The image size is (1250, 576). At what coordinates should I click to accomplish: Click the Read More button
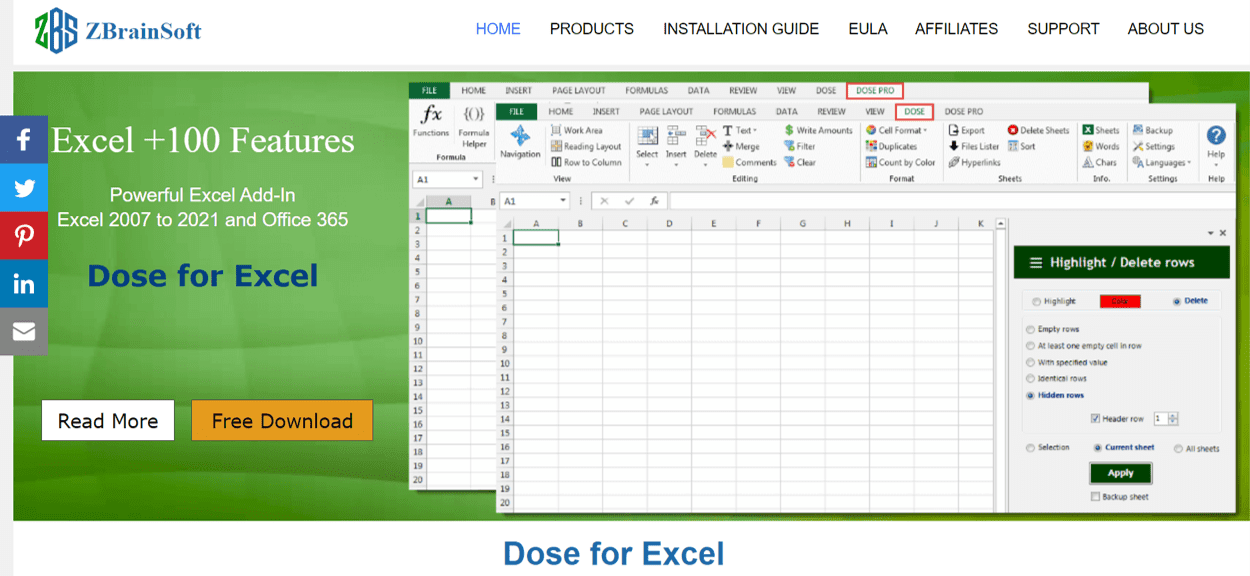coord(108,421)
